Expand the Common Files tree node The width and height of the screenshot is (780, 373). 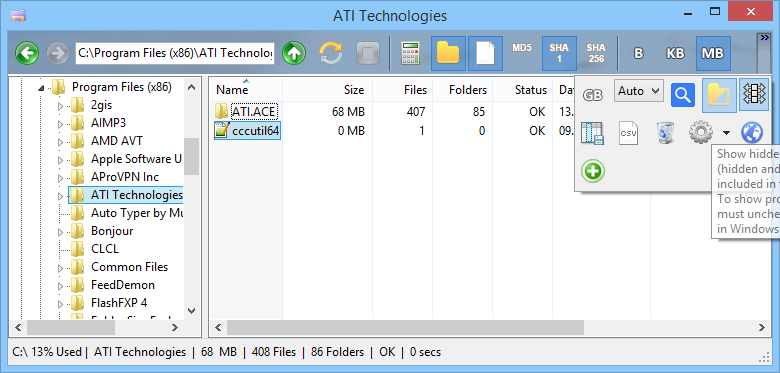point(61,268)
